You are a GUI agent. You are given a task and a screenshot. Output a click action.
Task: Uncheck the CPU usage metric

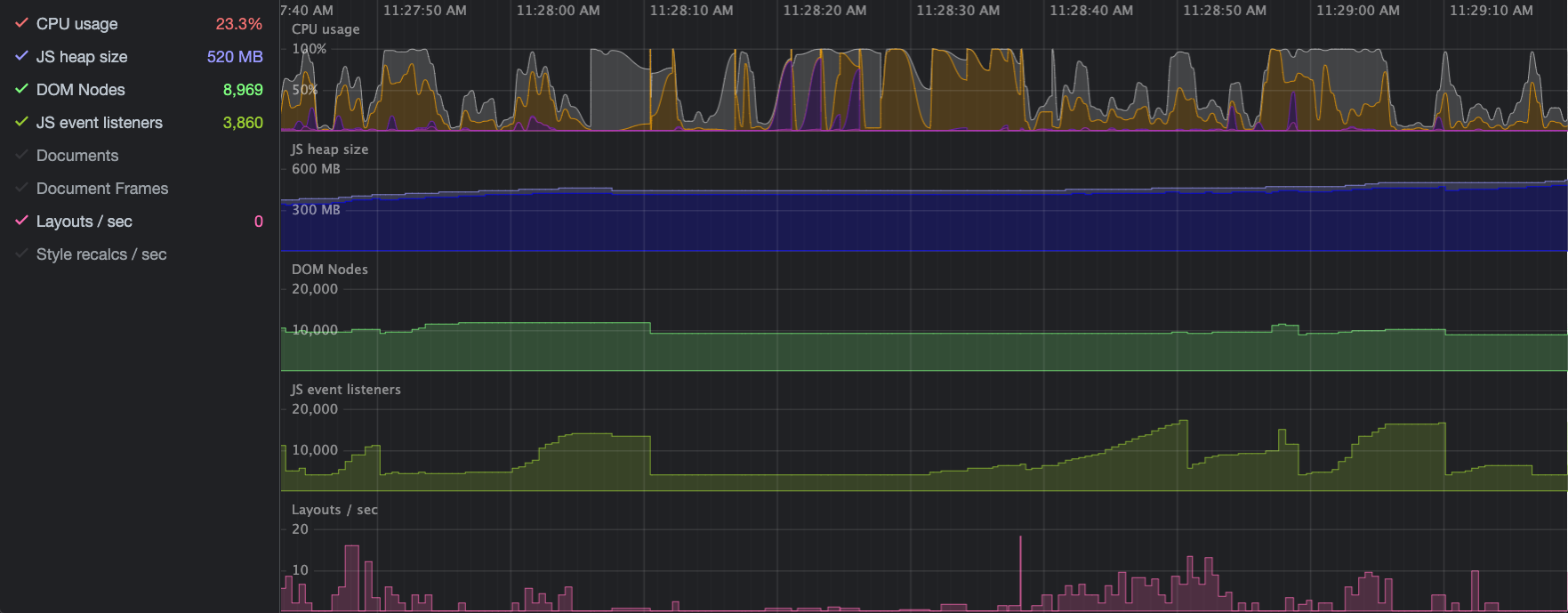[22, 23]
